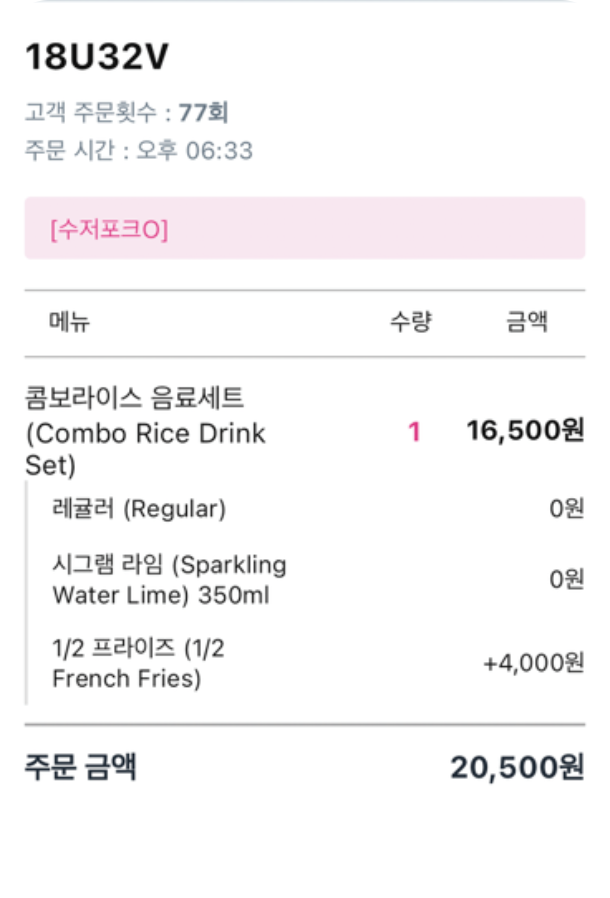Select the 레귤러 (Regular) option row
The height and width of the screenshot is (898, 610).
pyautogui.click(x=139, y=509)
